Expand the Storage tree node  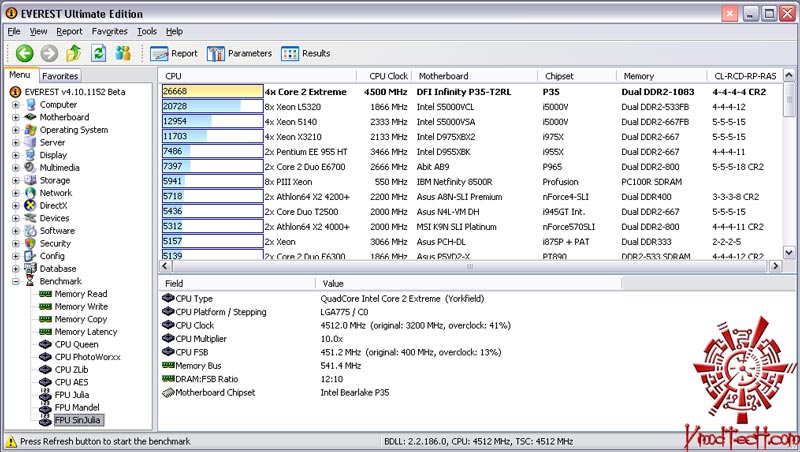pyautogui.click(x=16, y=180)
